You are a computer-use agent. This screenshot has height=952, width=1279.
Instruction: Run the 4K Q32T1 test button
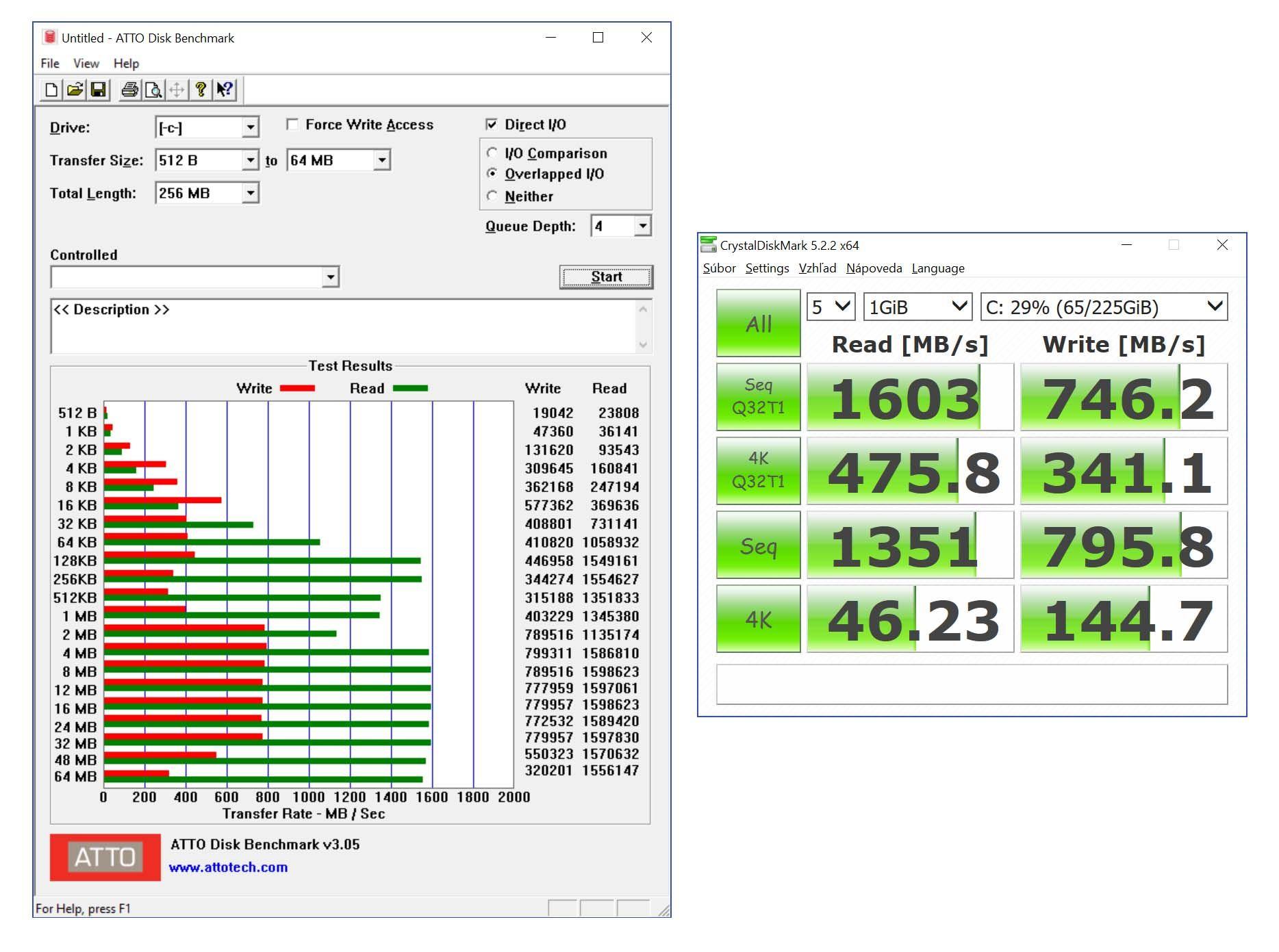[759, 471]
